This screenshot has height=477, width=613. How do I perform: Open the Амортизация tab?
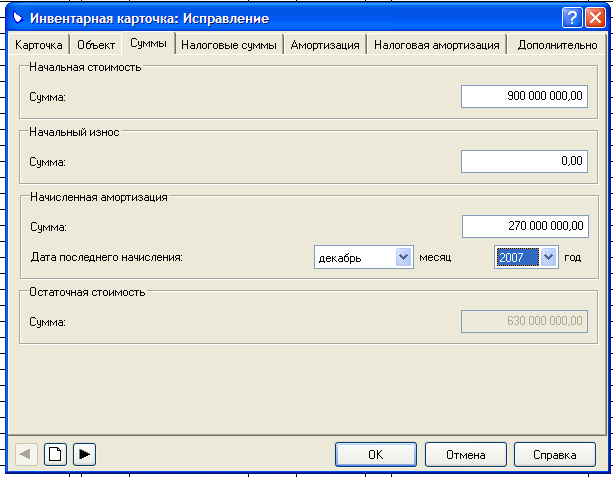click(x=325, y=45)
